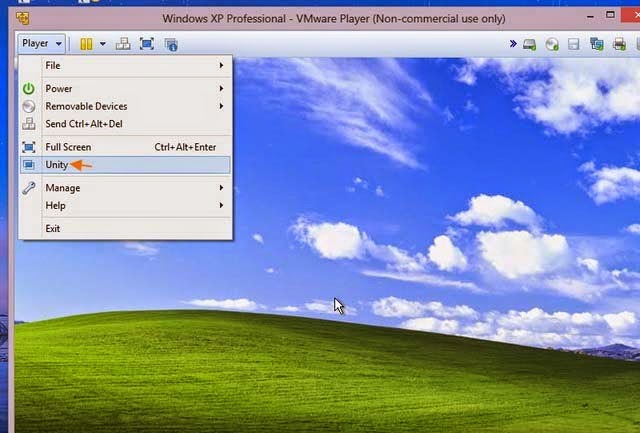Click the printer device icon
640x433 pixels.
tap(619, 44)
